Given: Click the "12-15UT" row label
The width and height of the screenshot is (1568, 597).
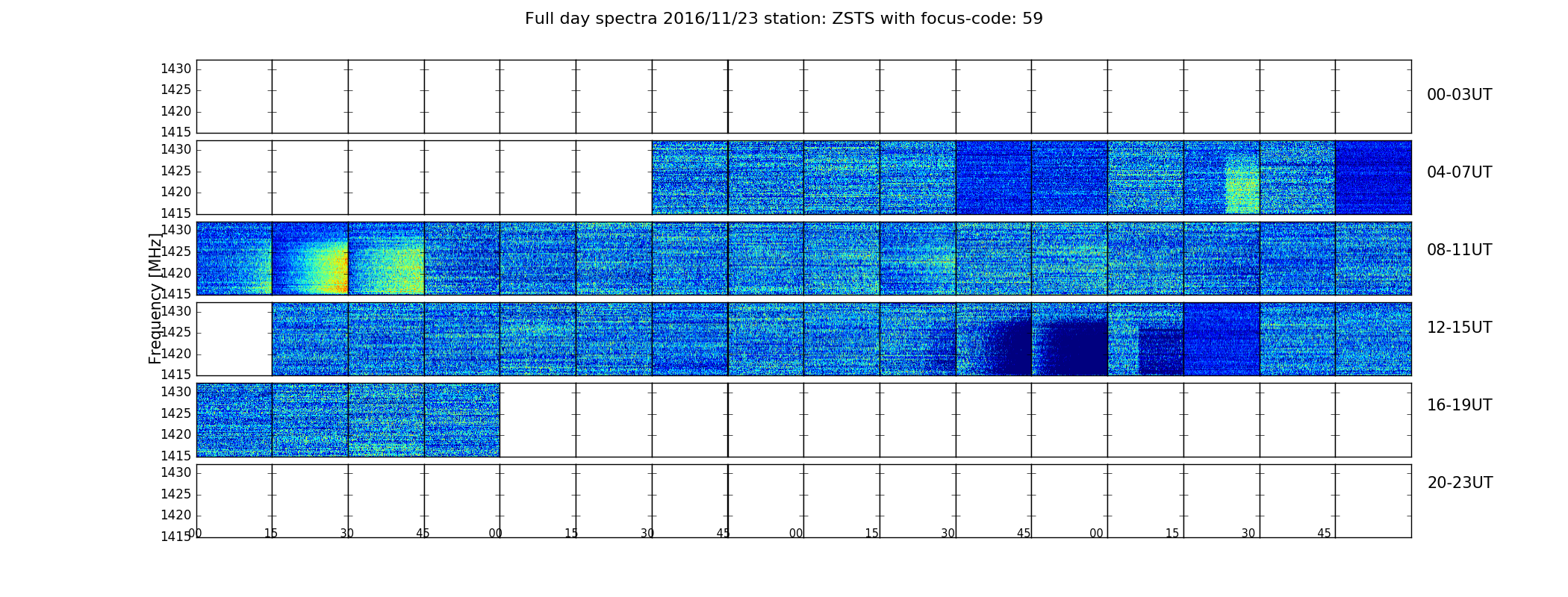Looking at the screenshot, I should tap(1459, 328).
